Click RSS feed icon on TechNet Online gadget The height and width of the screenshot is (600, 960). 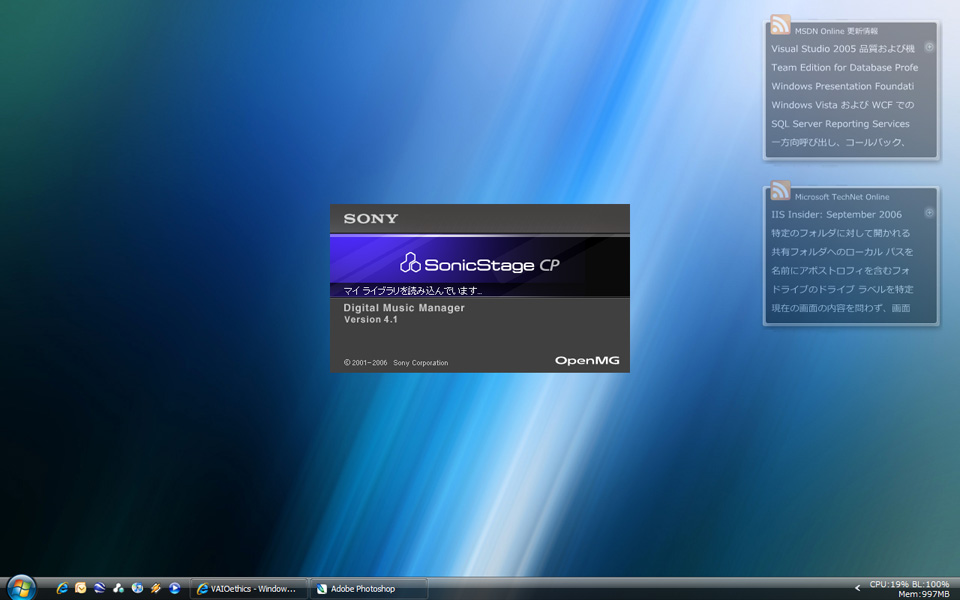[x=780, y=190]
